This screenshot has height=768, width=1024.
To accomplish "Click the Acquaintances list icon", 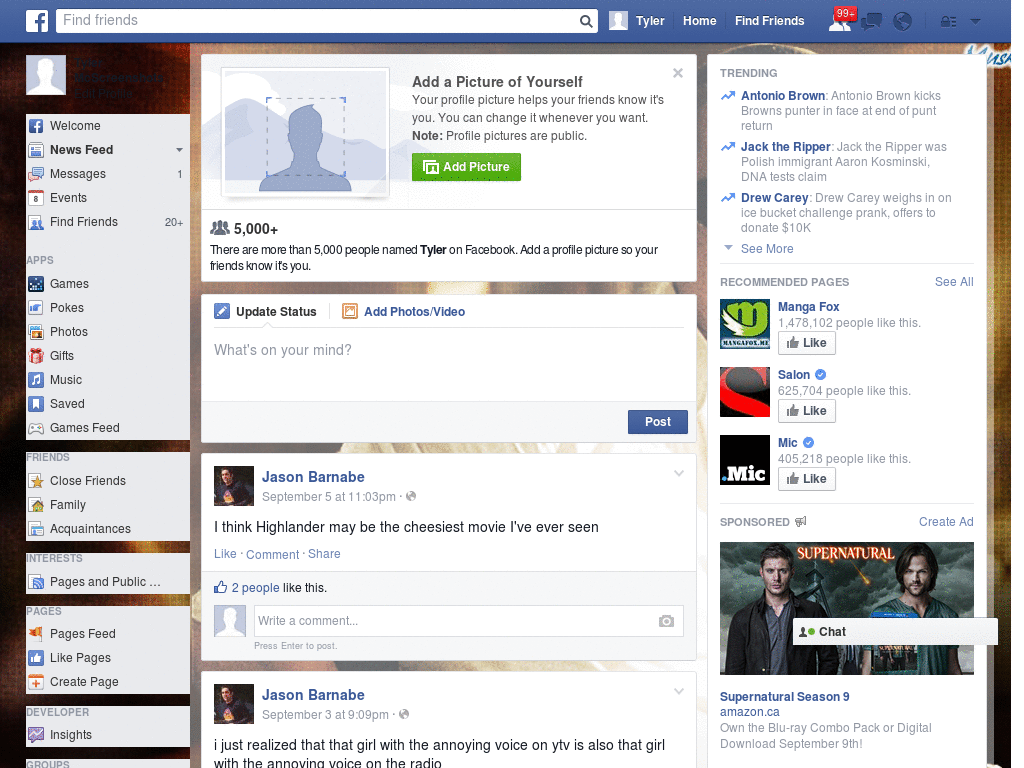I will coord(36,529).
